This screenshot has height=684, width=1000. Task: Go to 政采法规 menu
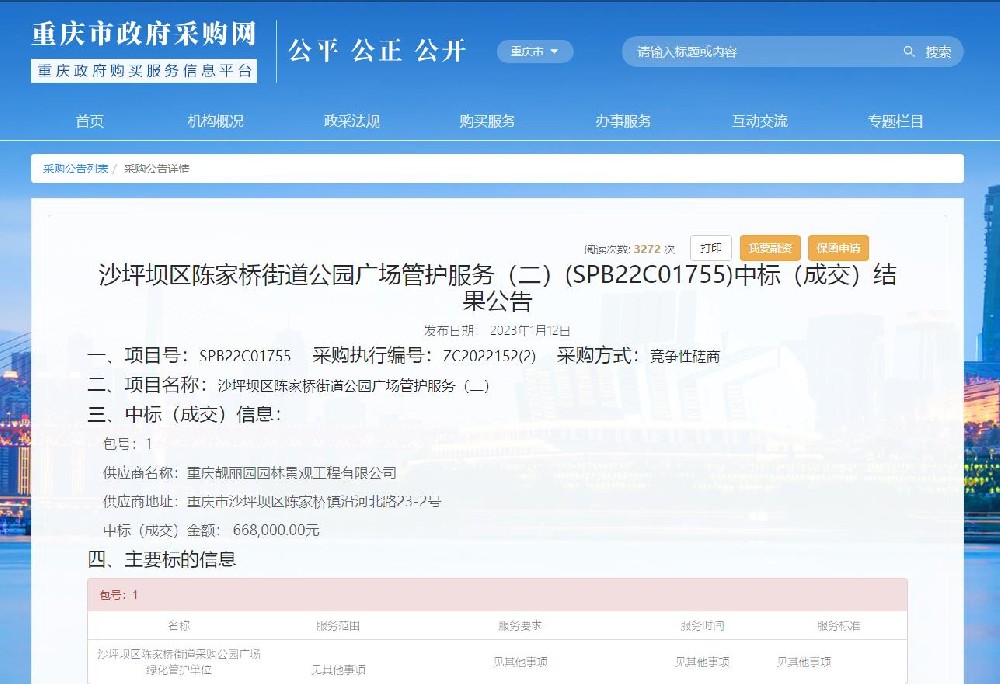point(351,121)
